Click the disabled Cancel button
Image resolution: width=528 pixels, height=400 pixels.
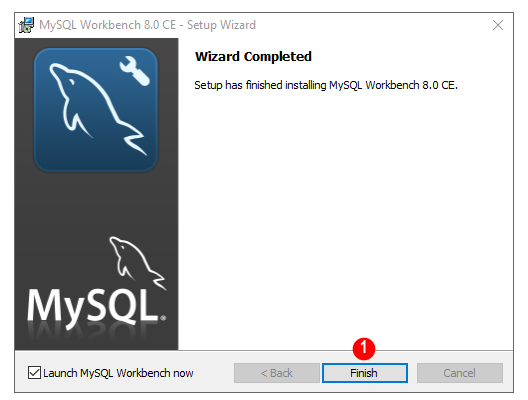click(460, 373)
